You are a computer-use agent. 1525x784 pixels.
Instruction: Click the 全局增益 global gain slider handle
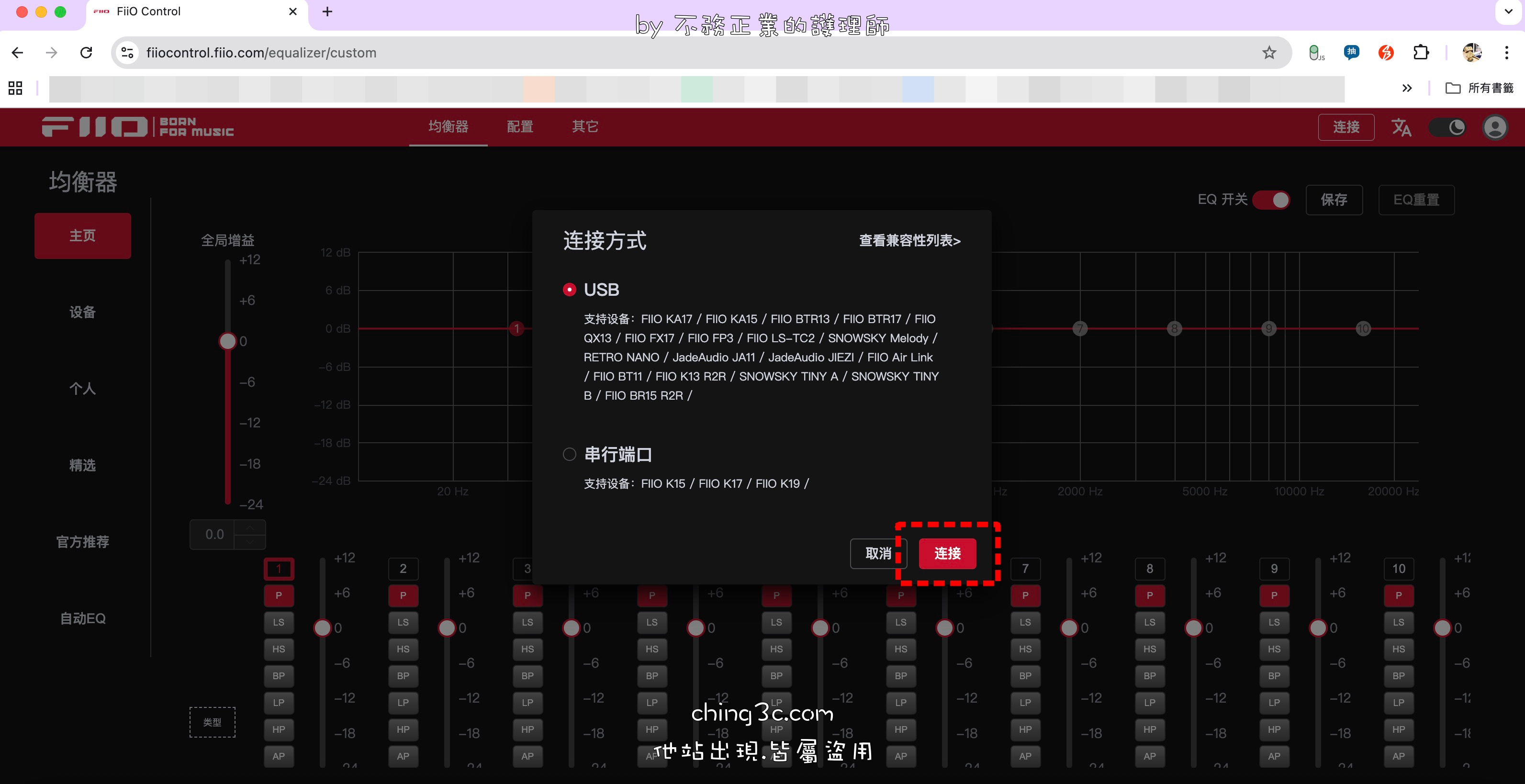227,341
